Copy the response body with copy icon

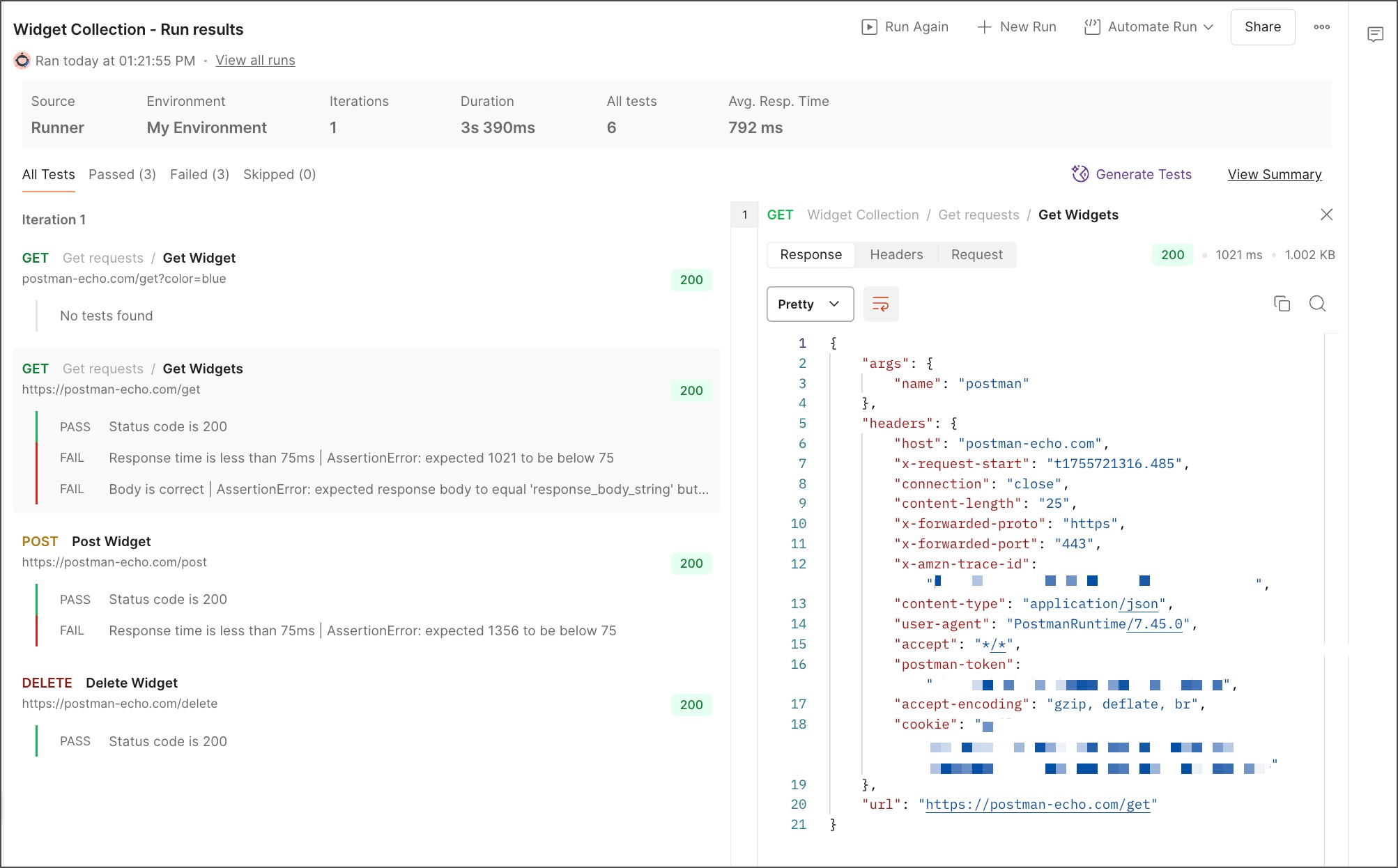tap(1282, 304)
